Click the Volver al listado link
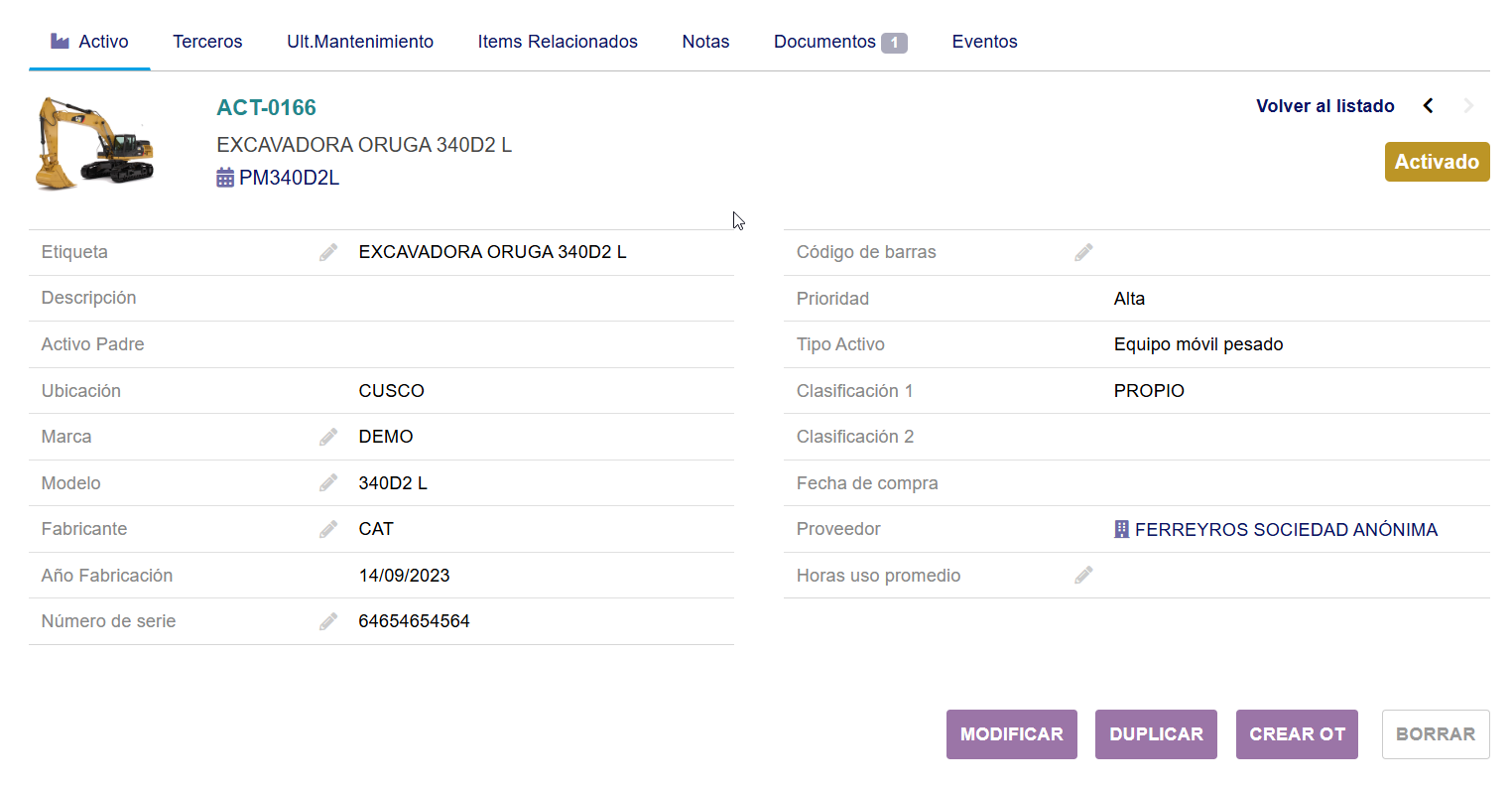 point(1324,105)
